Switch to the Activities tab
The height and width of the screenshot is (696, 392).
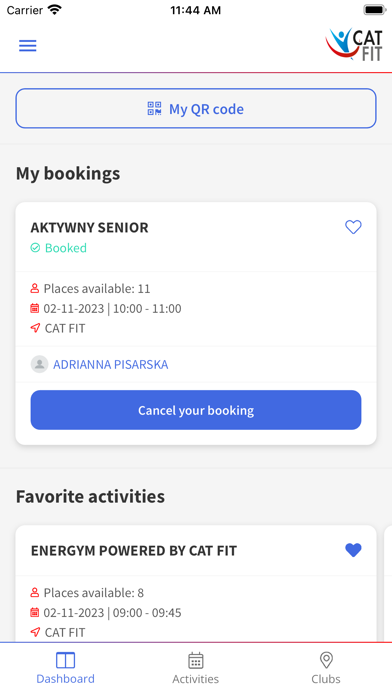(x=196, y=668)
